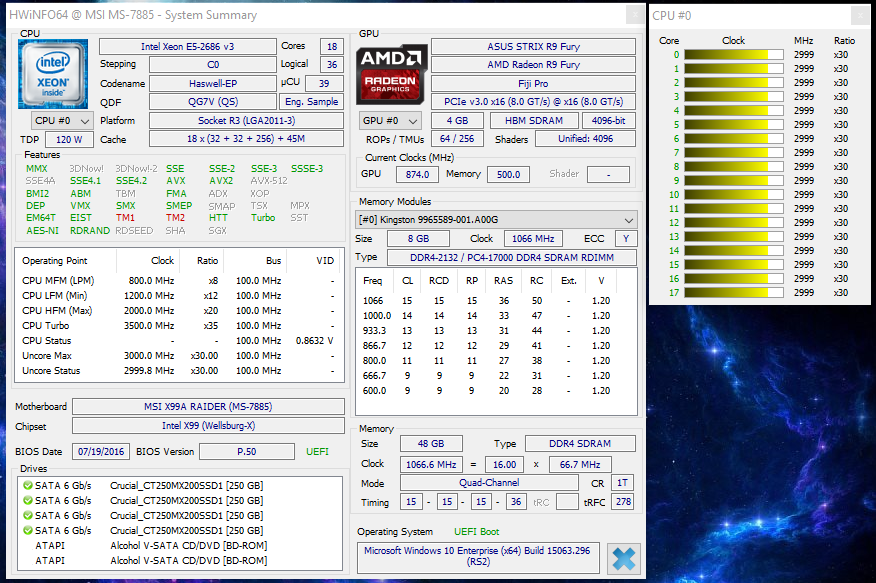Image resolution: width=876 pixels, height=583 pixels.
Task: Click the Eng. Sample field
Action: (311, 102)
